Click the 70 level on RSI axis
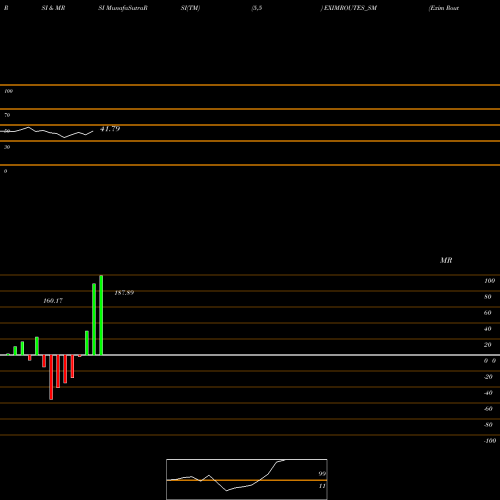 7,115
